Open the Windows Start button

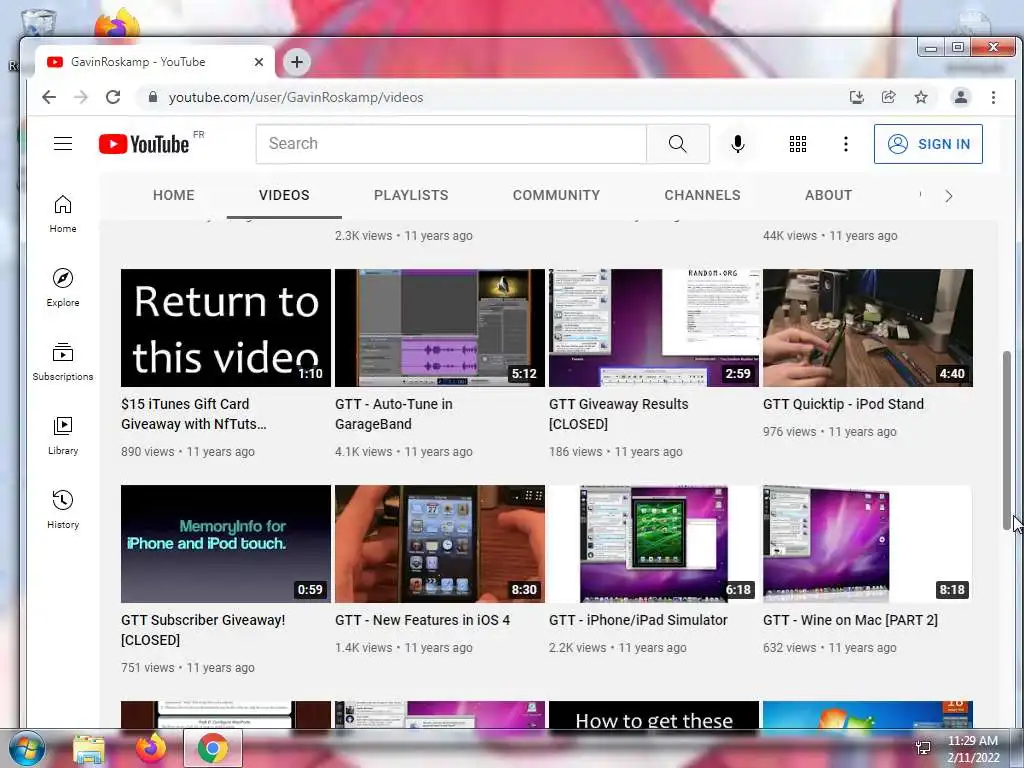click(x=27, y=748)
